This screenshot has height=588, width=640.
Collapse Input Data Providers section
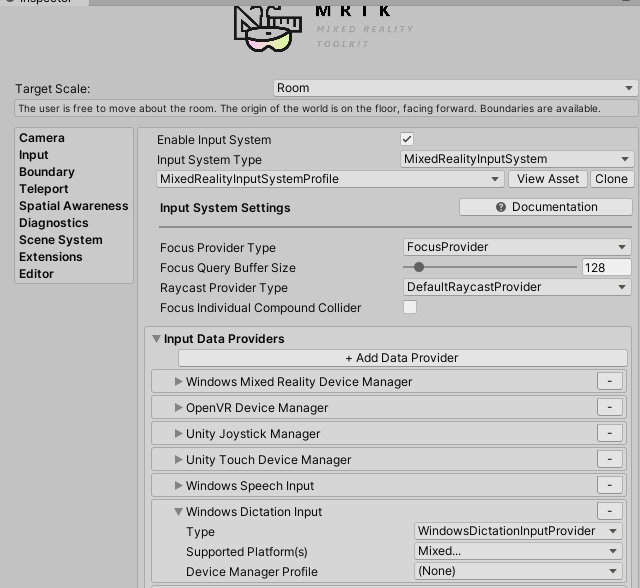(x=156, y=339)
